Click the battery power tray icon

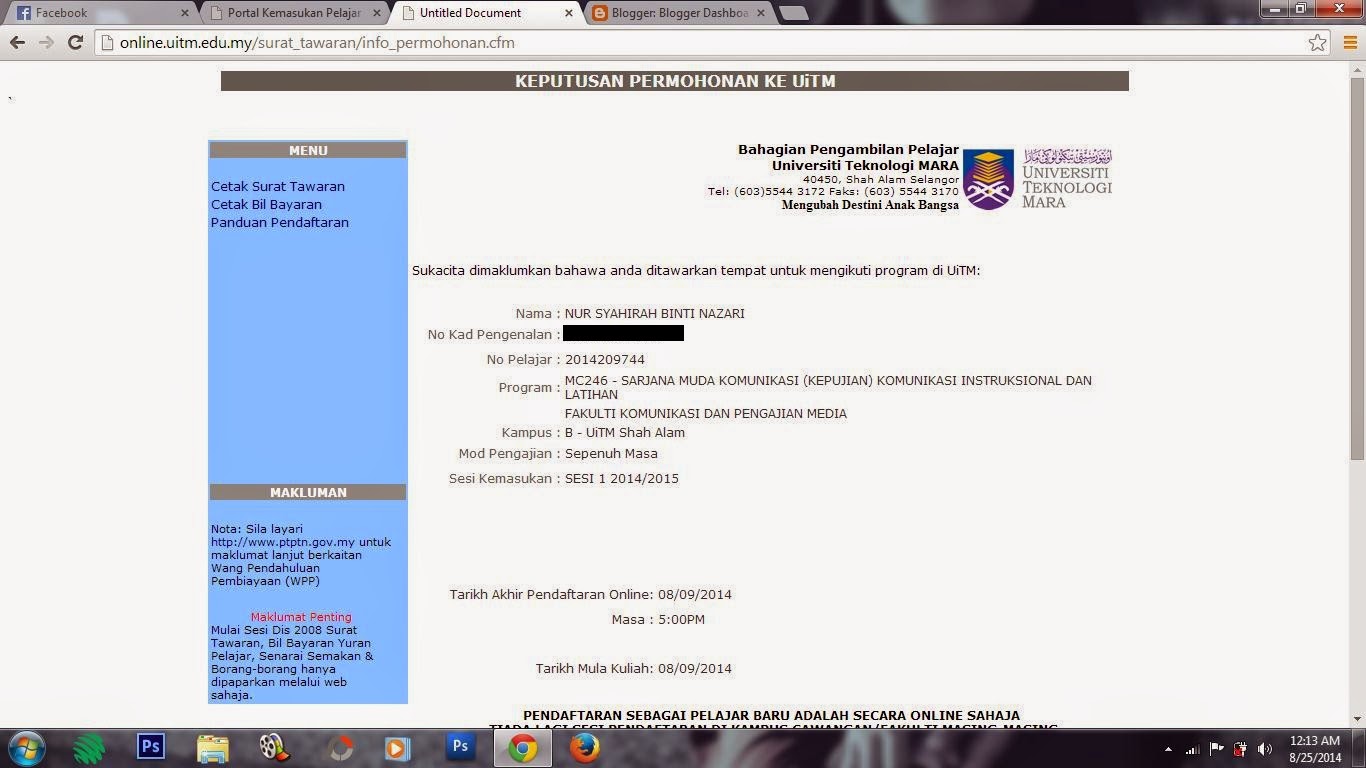pos(1241,749)
